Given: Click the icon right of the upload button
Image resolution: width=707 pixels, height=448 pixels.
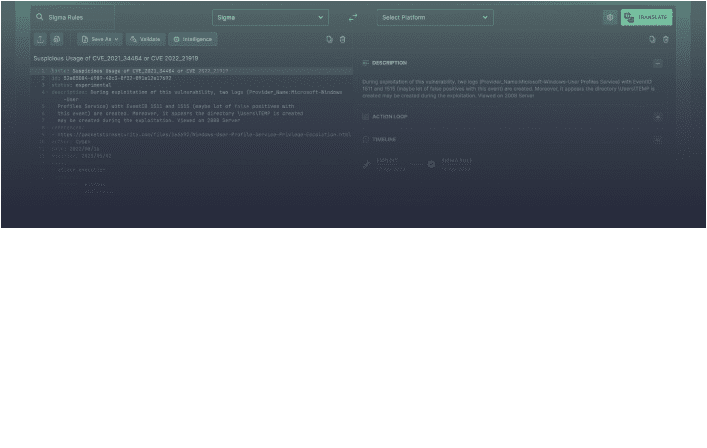Looking at the screenshot, I should (x=57, y=39).
